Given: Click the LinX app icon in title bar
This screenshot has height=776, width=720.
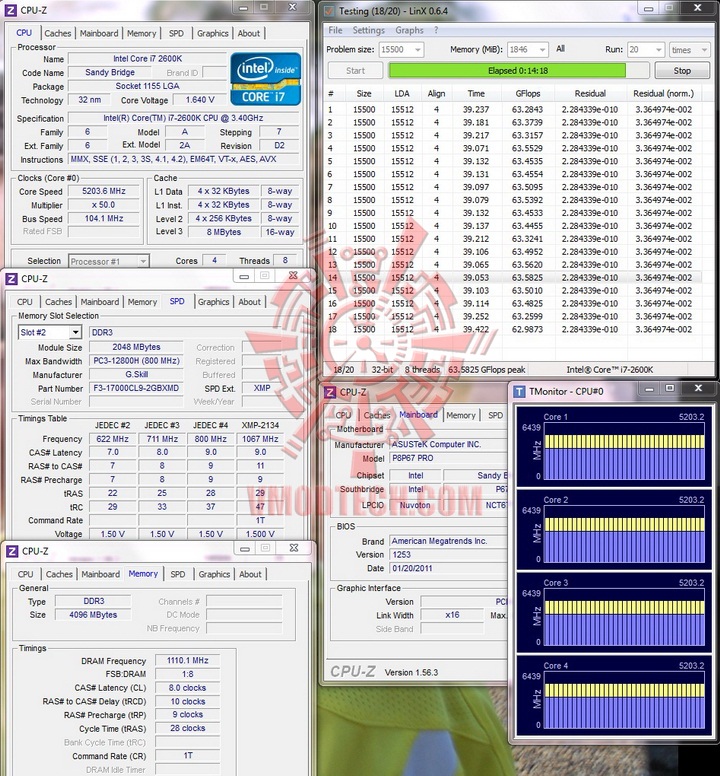Looking at the screenshot, I should tap(329, 10).
